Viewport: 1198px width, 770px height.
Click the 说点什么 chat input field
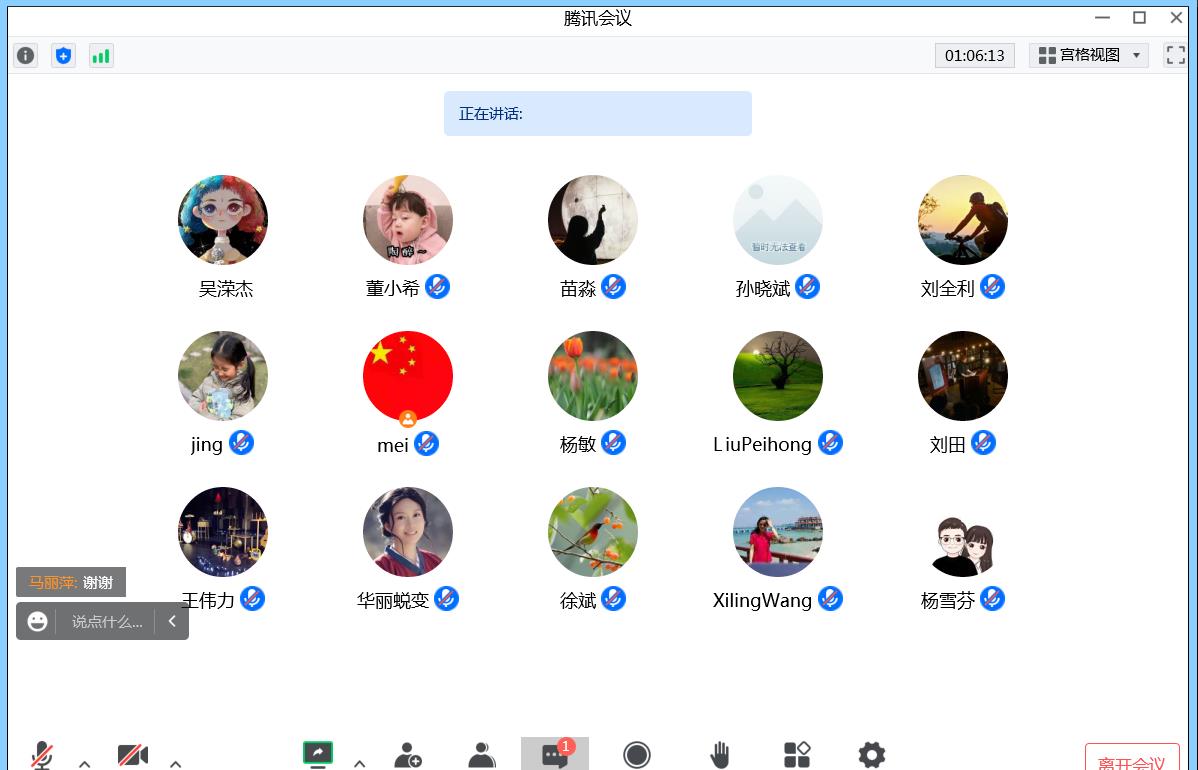[106, 622]
